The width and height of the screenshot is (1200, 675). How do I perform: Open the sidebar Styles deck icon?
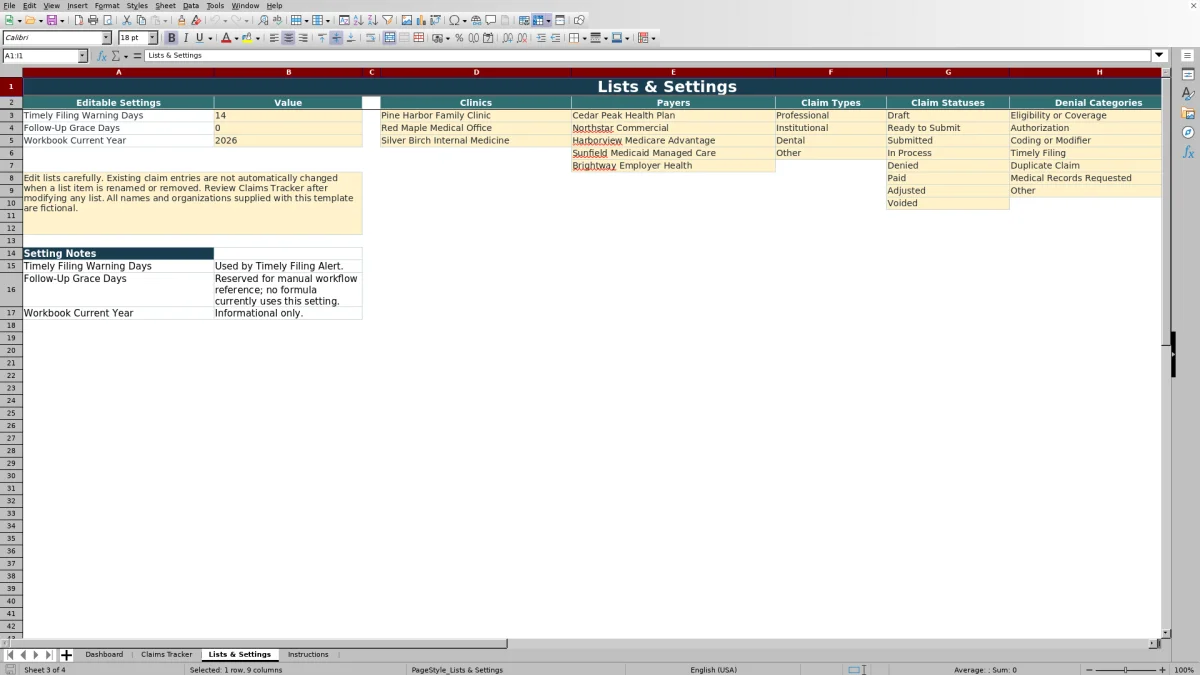coord(1188,93)
